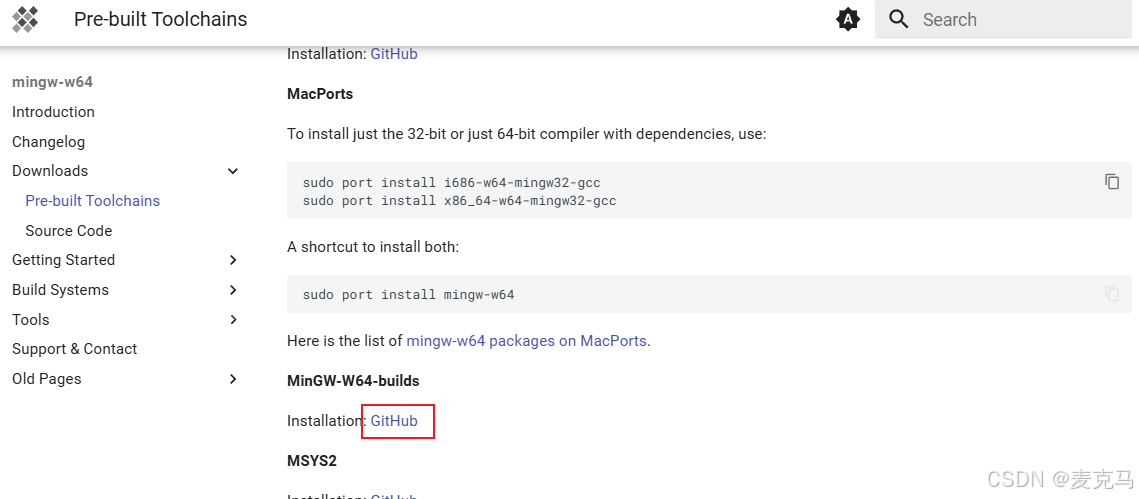Image resolution: width=1139 pixels, height=499 pixels.
Task: Click the Pre-built Toolchains header title
Action: click(161, 20)
